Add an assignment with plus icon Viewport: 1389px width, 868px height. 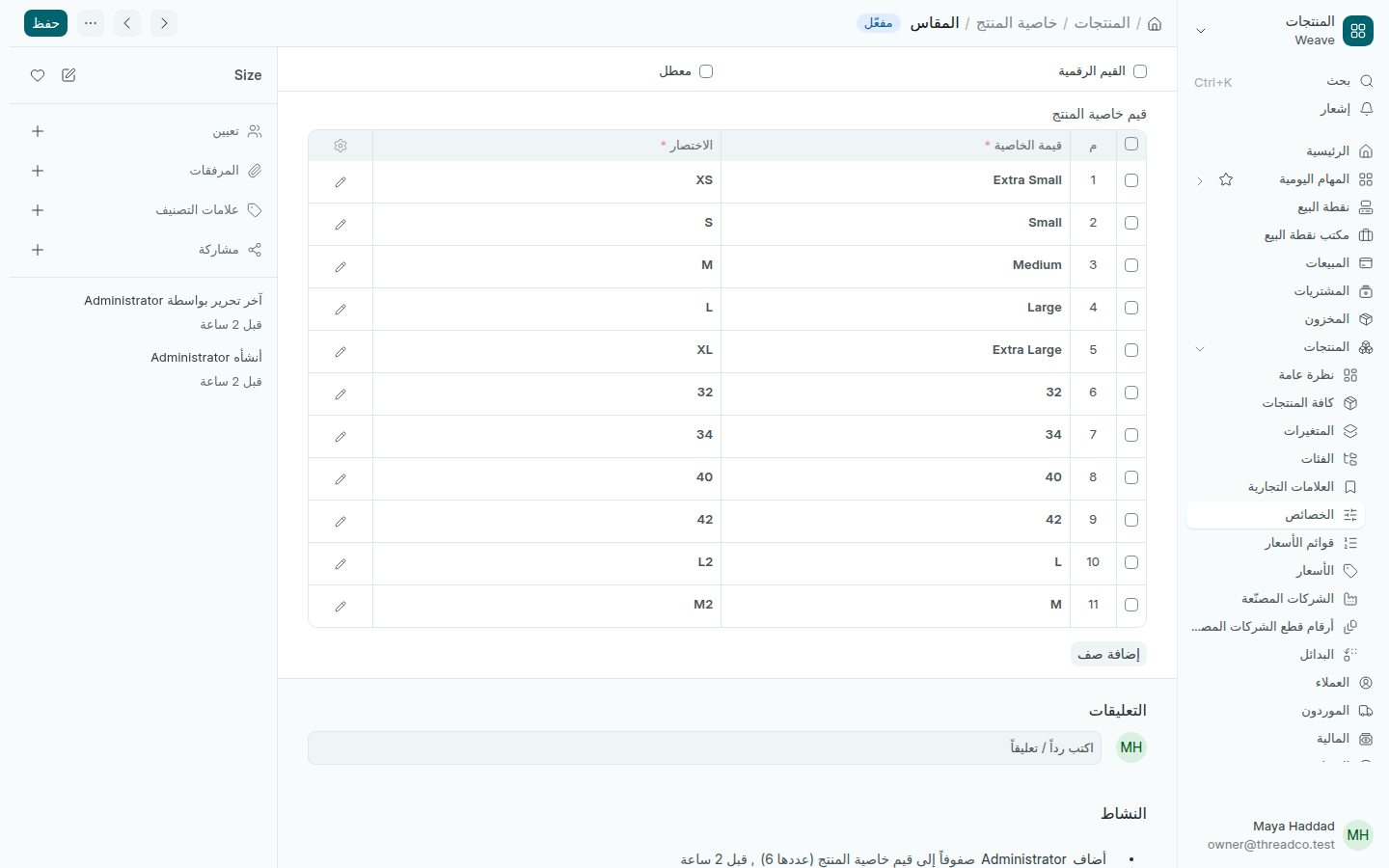coord(38,131)
